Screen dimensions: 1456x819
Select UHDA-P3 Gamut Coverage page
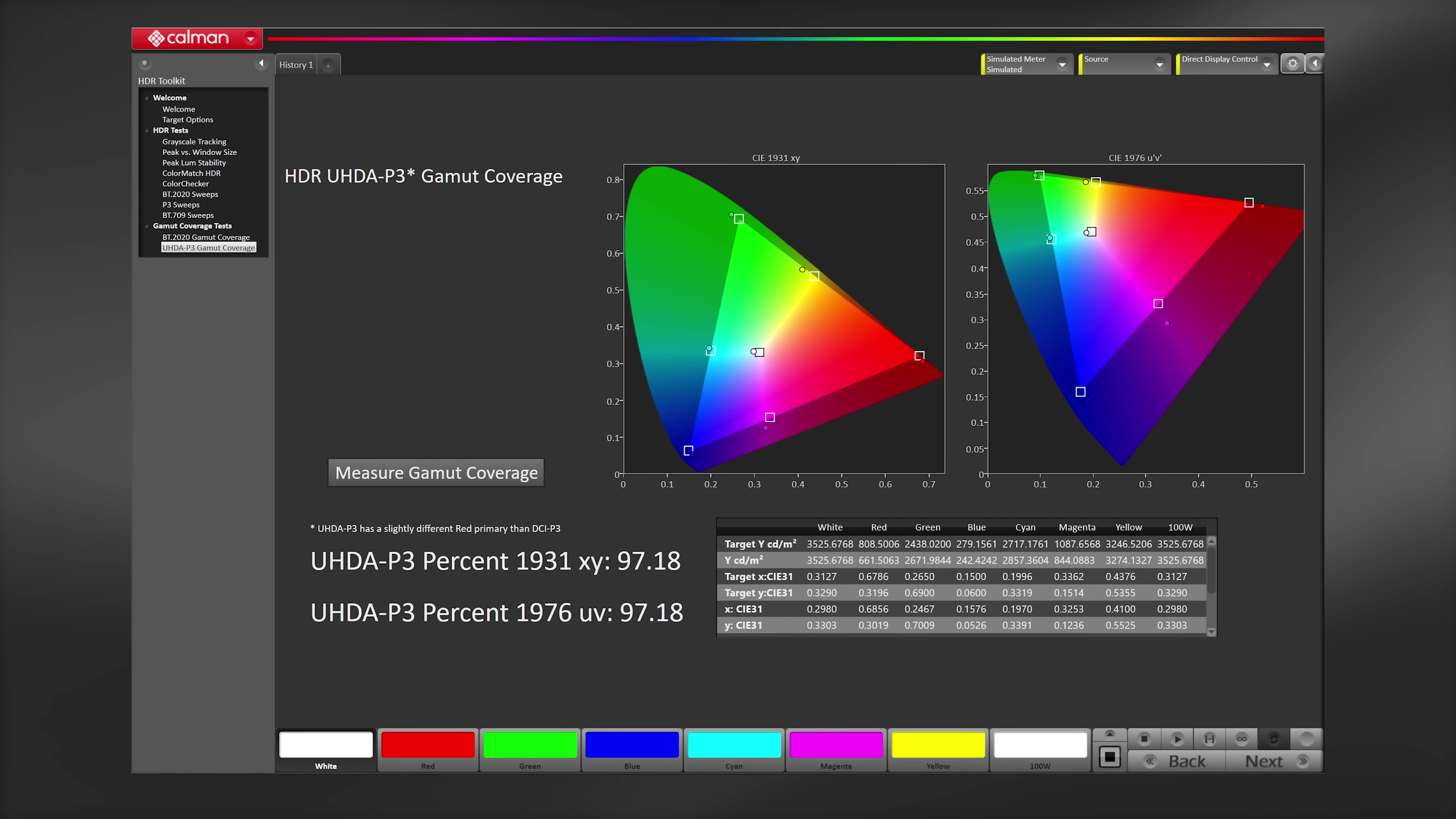click(x=209, y=248)
